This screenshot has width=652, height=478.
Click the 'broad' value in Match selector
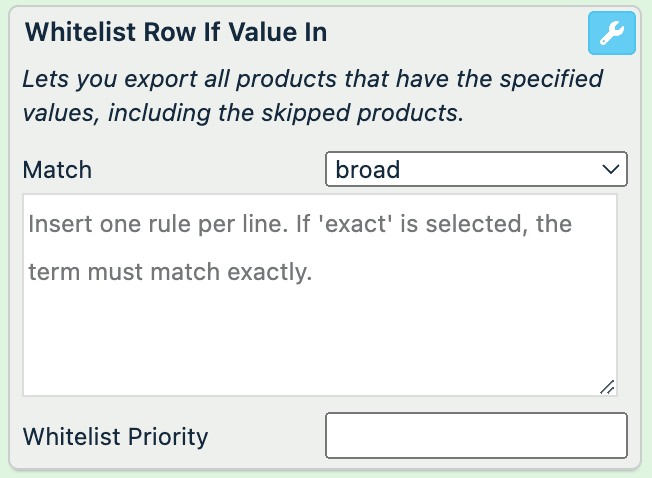368,169
